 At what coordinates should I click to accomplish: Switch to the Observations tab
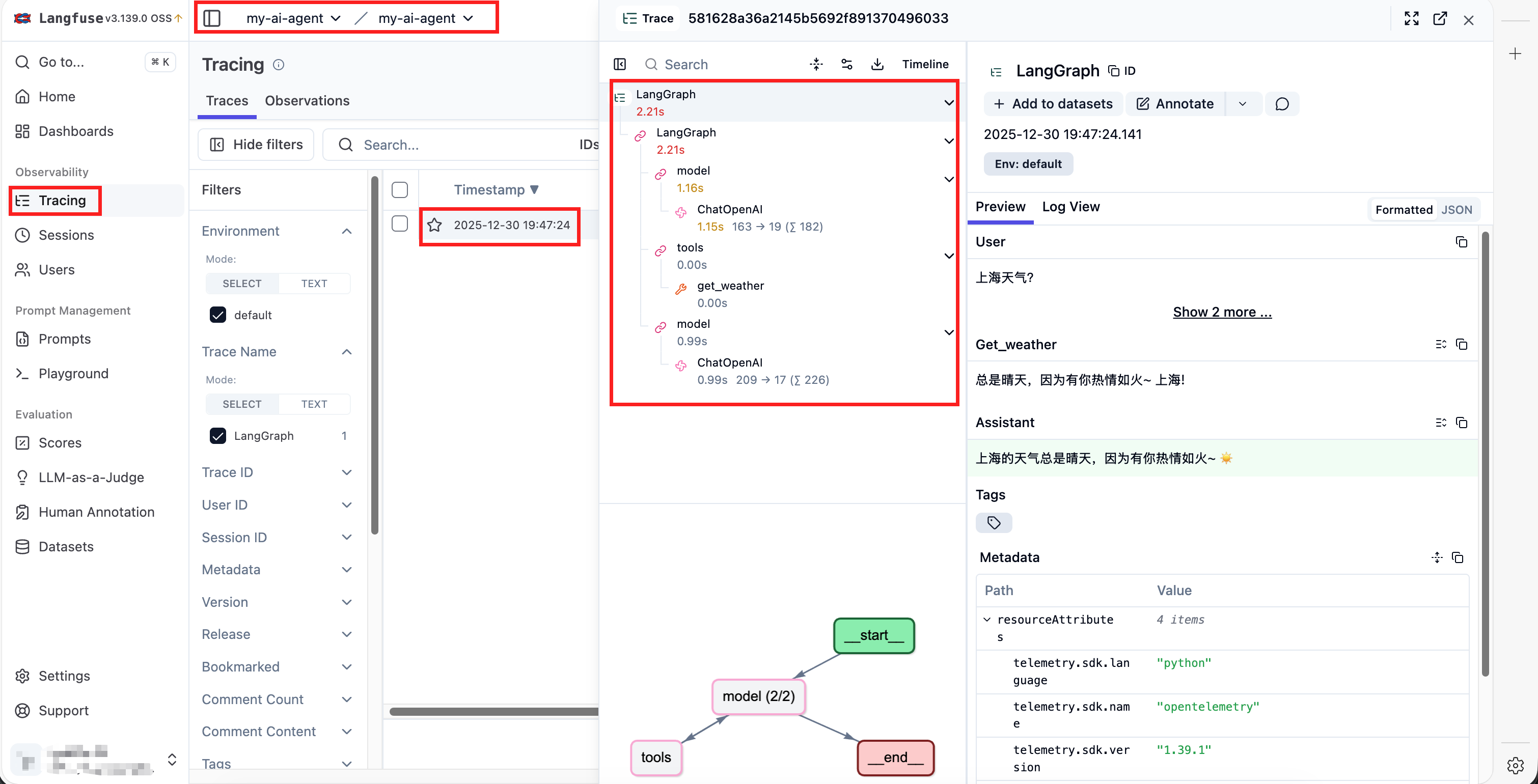click(x=307, y=101)
